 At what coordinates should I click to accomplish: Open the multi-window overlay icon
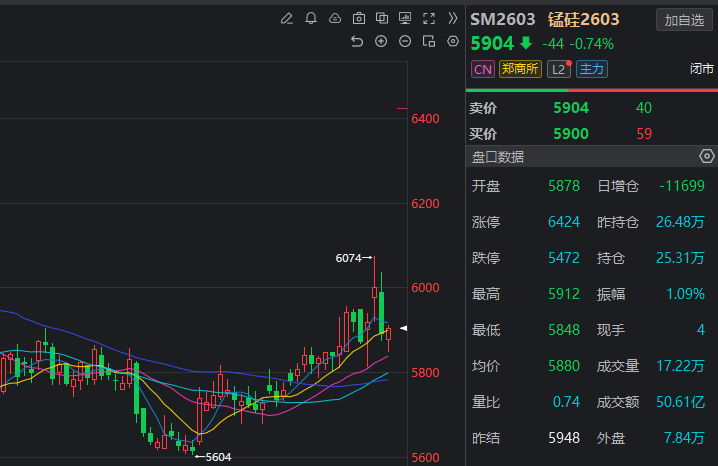(381, 18)
